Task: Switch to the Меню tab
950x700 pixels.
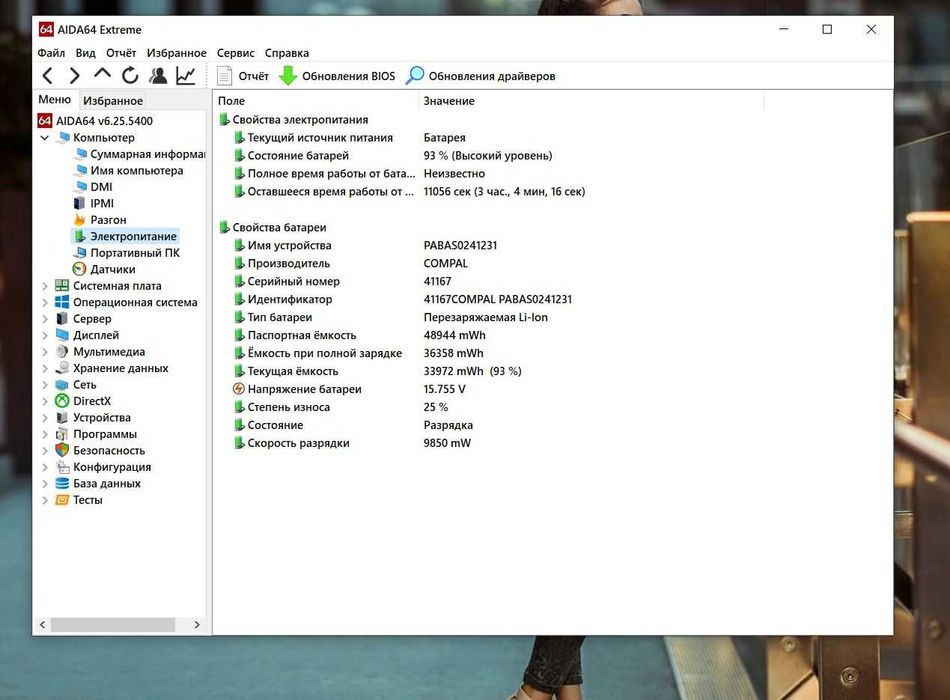Action: pyautogui.click(x=55, y=99)
